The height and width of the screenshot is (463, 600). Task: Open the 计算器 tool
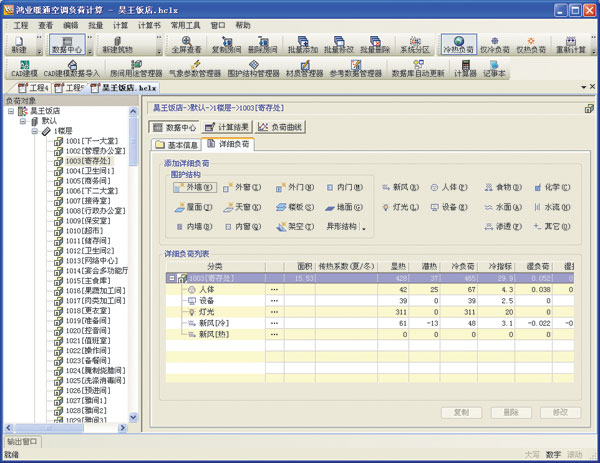point(465,68)
